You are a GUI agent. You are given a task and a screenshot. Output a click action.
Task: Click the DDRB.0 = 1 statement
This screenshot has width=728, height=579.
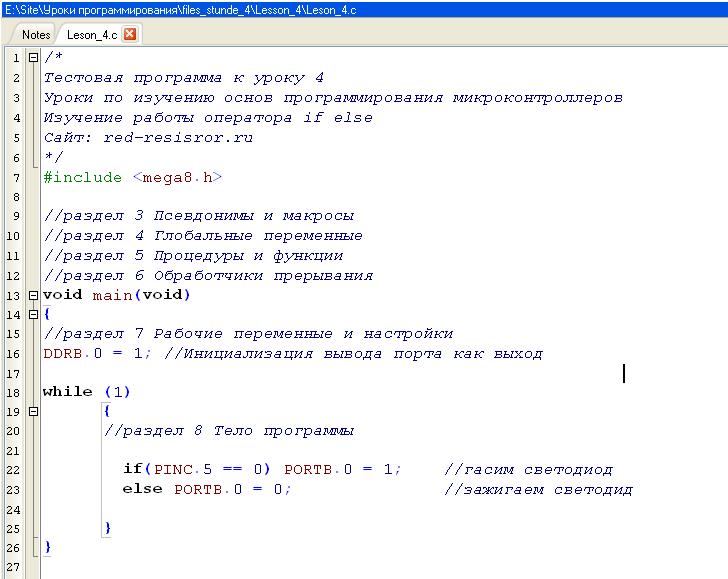click(x=97, y=353)
